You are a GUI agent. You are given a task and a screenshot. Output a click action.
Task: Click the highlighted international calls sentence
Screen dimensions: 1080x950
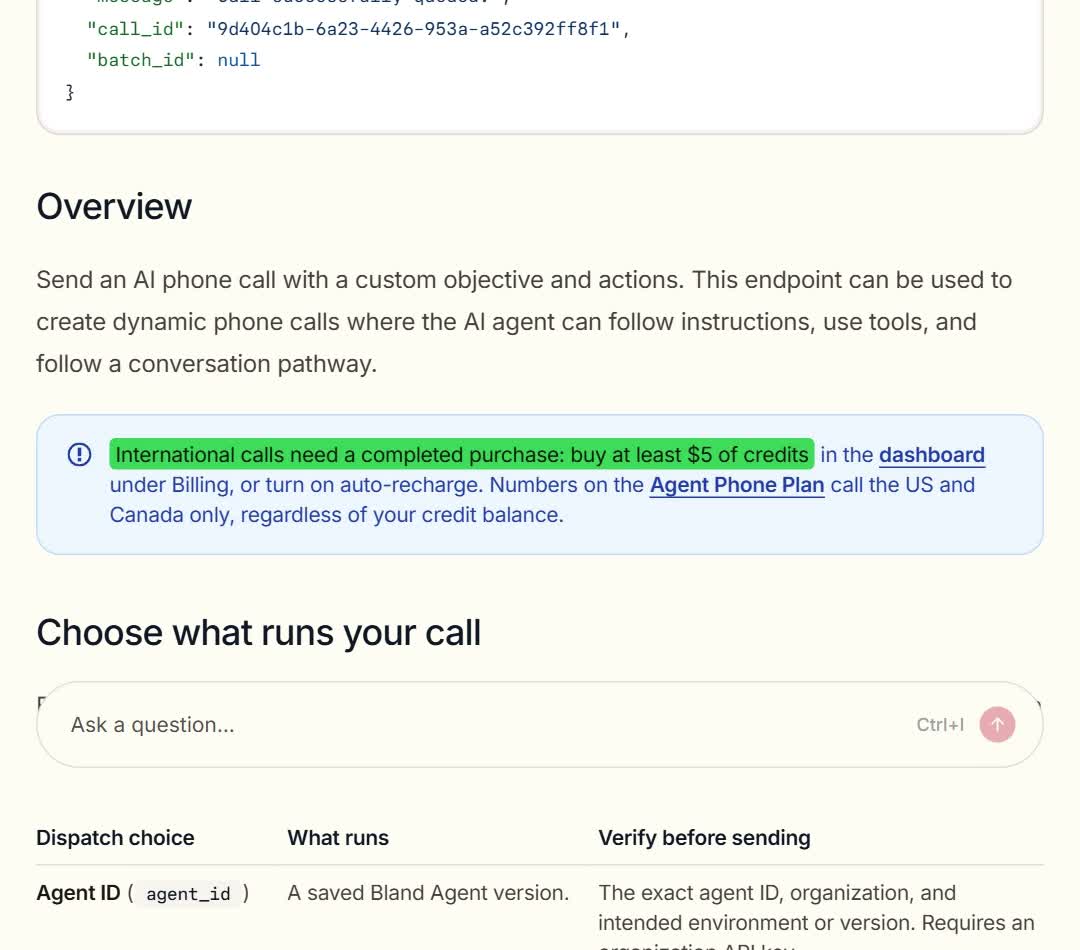pyautogui.click(x=461, y=455)
